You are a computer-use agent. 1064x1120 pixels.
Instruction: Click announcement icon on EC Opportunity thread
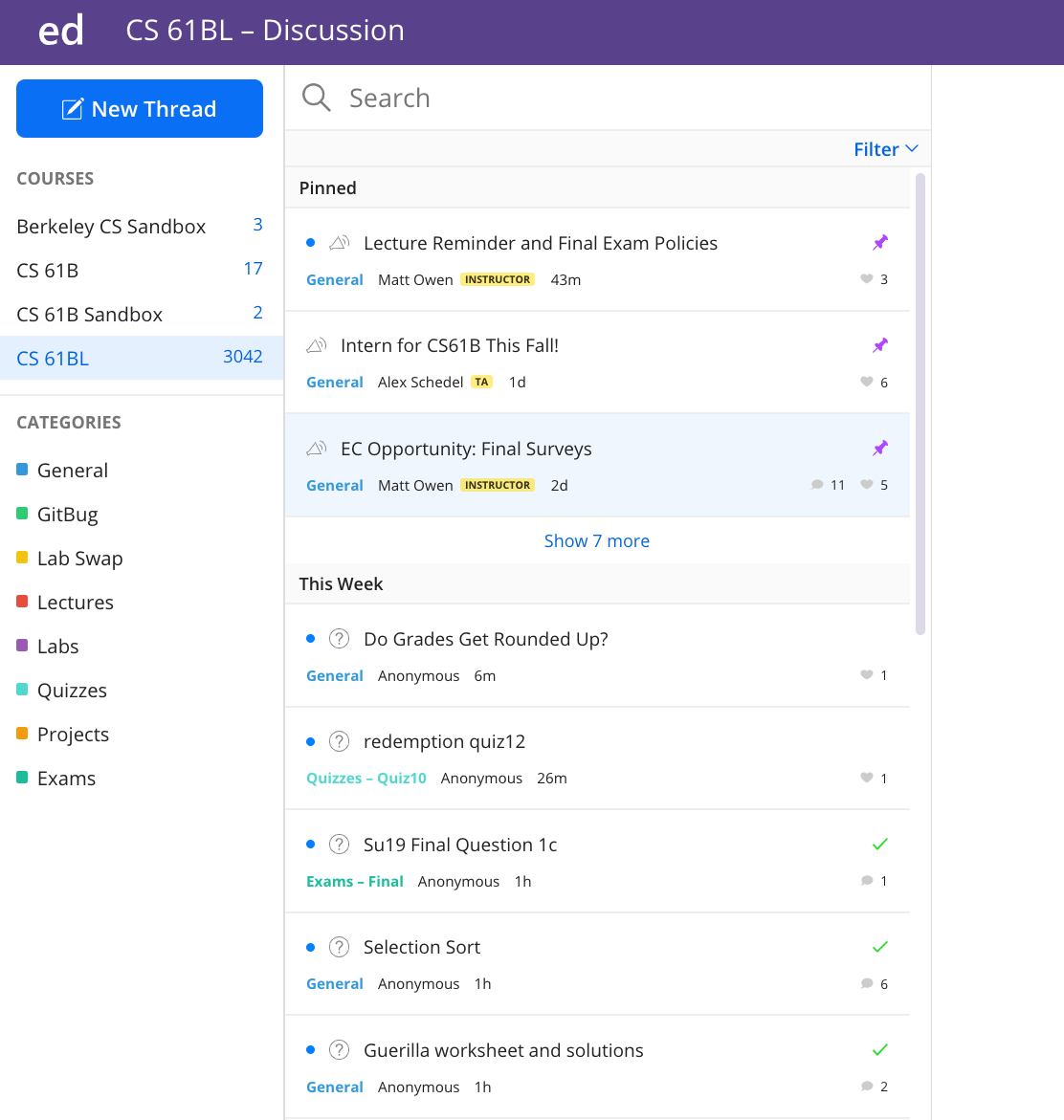(317, 449)
